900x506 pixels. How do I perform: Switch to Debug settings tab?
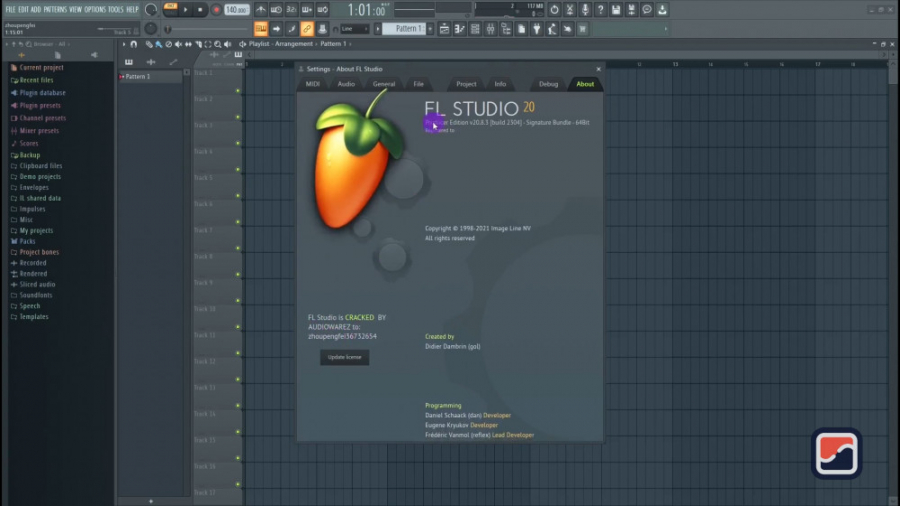click(x=548, y=84)
